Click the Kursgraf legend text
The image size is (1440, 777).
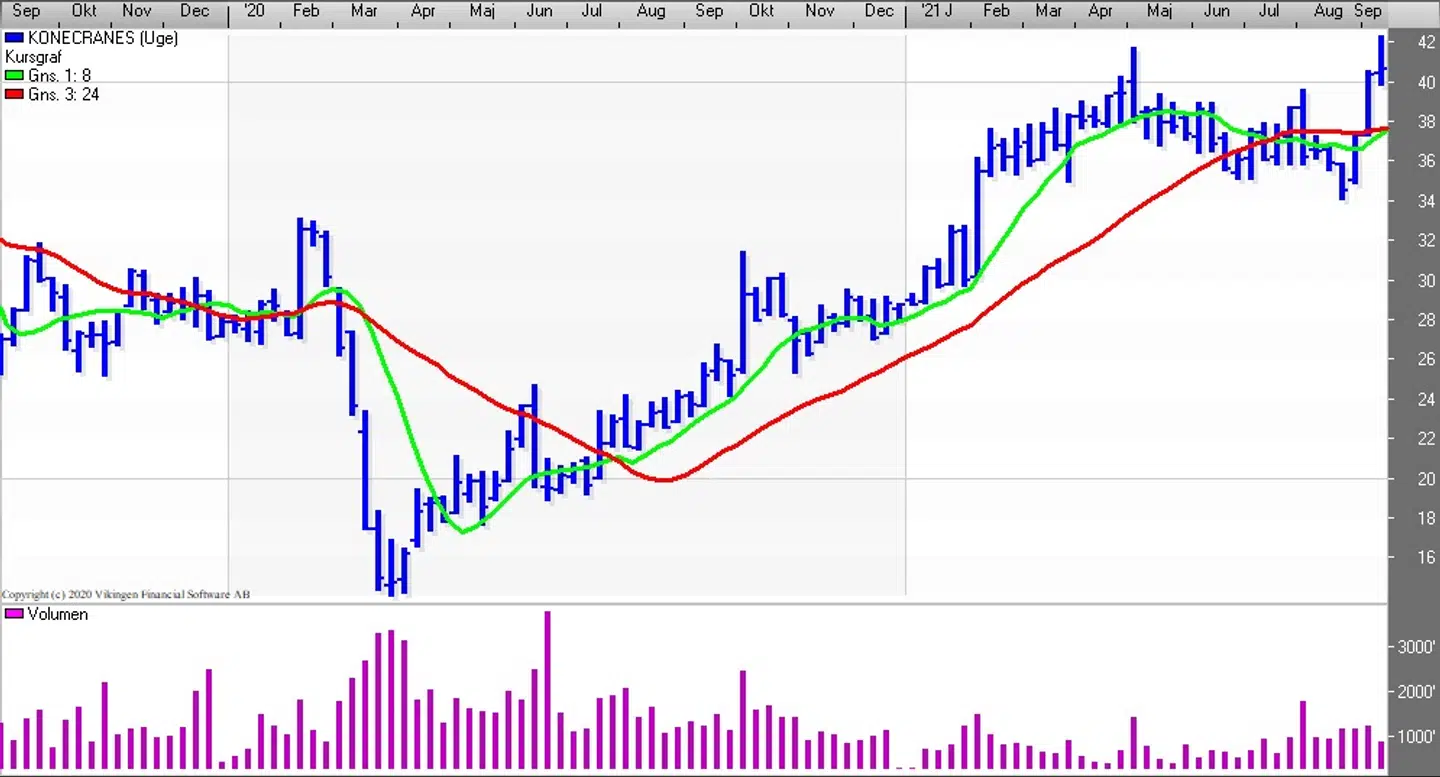coord(33,57)
